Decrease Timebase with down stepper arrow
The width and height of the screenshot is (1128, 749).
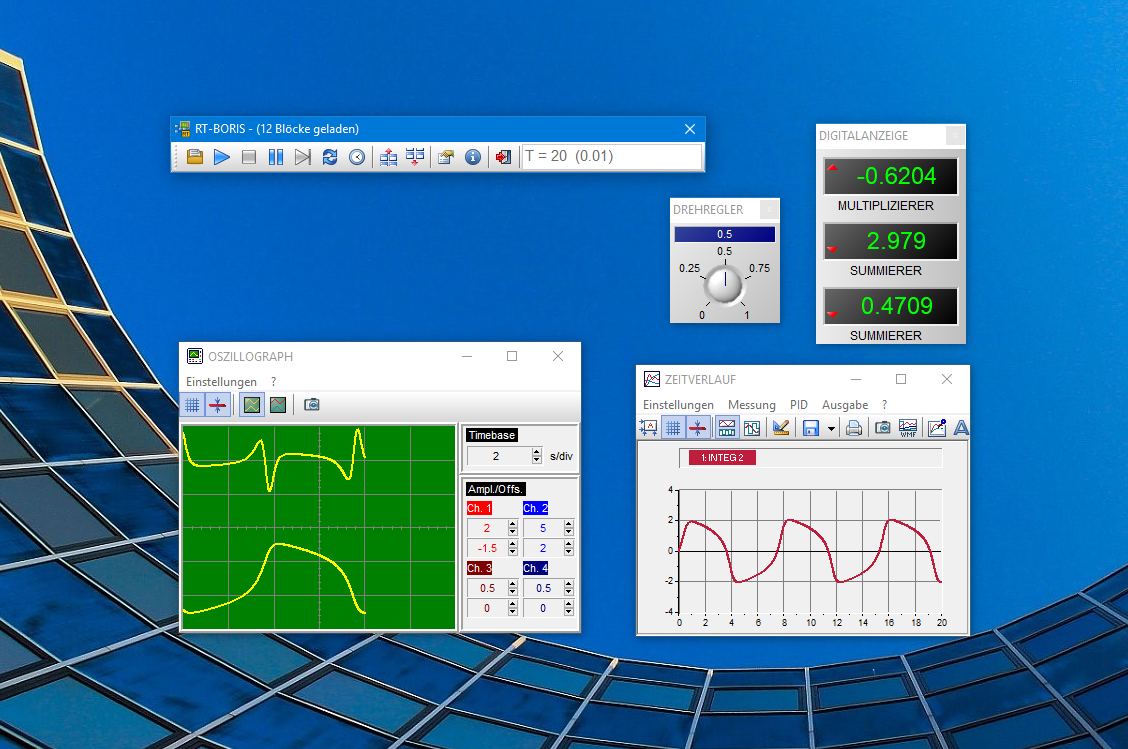click(537, 460)
